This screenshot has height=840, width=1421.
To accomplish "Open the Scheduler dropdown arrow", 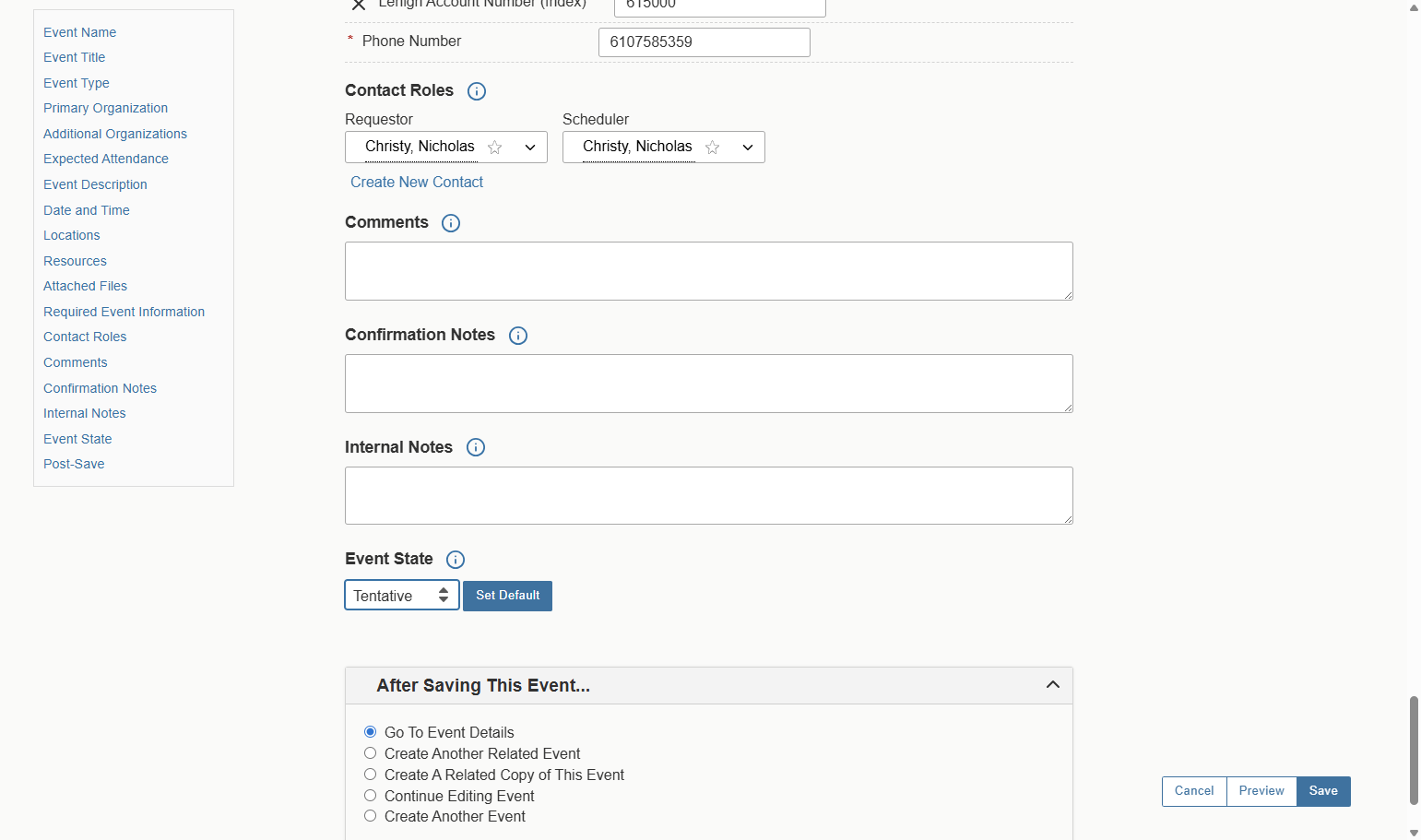I will (x=748, y=148).
